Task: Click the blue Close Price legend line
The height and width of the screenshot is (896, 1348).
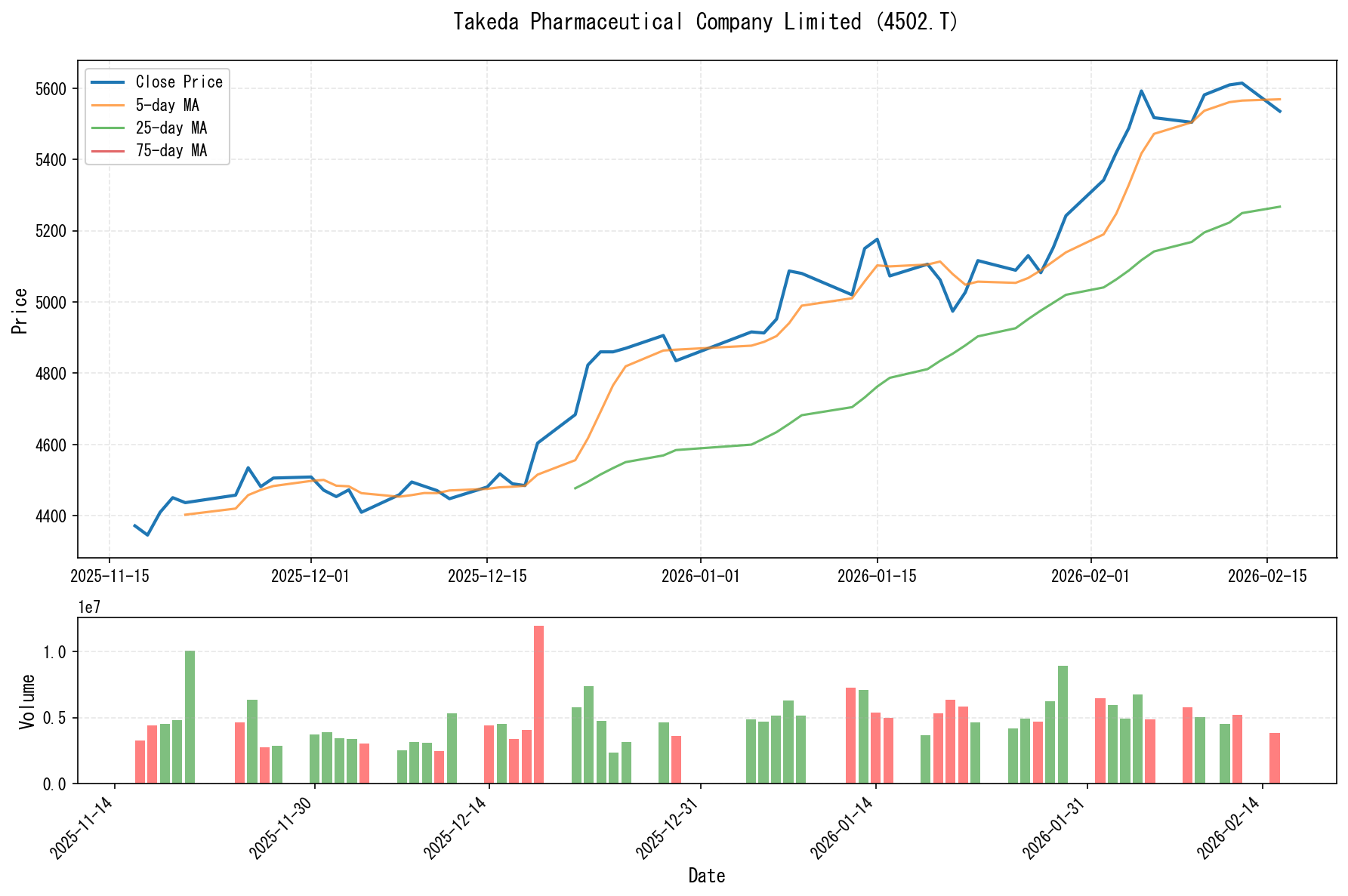Action: [x=108, y=82]
